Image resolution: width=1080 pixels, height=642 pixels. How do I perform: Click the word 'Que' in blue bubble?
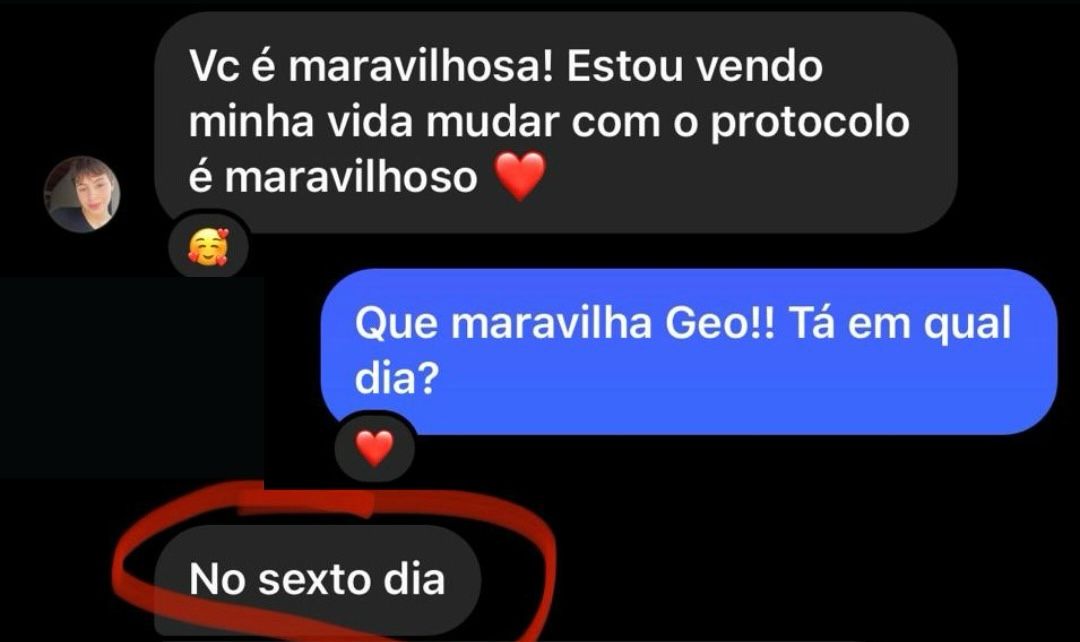tap(396, 325)
